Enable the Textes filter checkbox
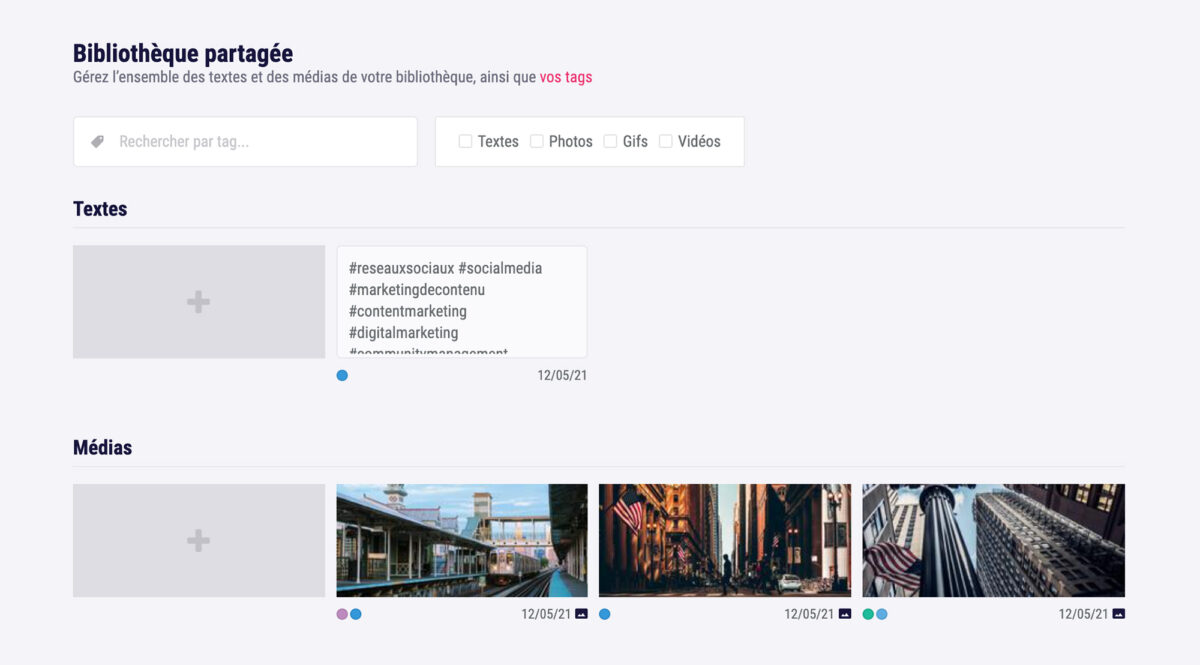The width and height of the screenshot is (1200, 665). pyautogui.click(x=464, y=141)
